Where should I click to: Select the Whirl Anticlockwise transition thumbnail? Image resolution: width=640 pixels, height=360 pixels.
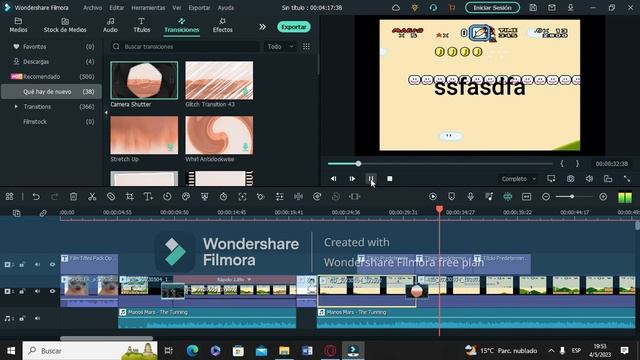click(x=219, y=135)
